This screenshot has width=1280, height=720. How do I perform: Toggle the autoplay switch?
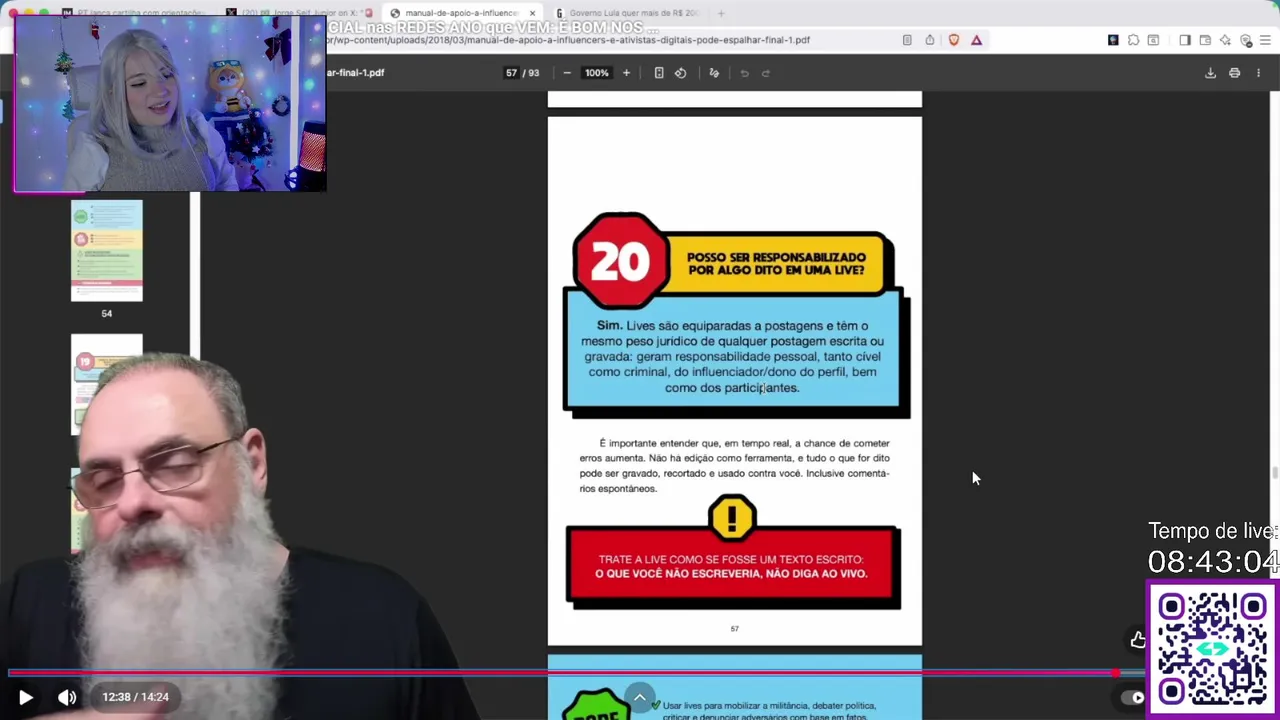1133,698
